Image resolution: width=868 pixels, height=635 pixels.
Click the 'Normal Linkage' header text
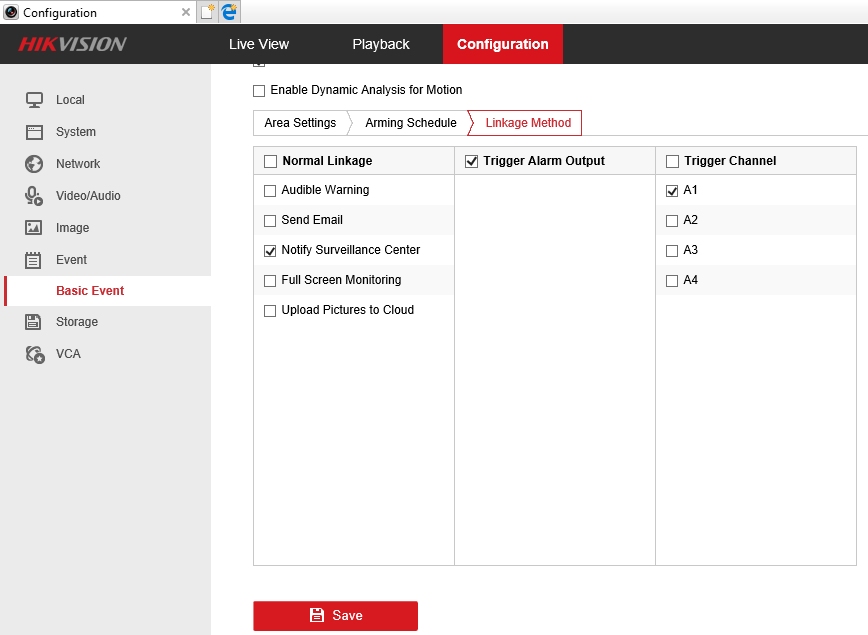pos(327,161)
